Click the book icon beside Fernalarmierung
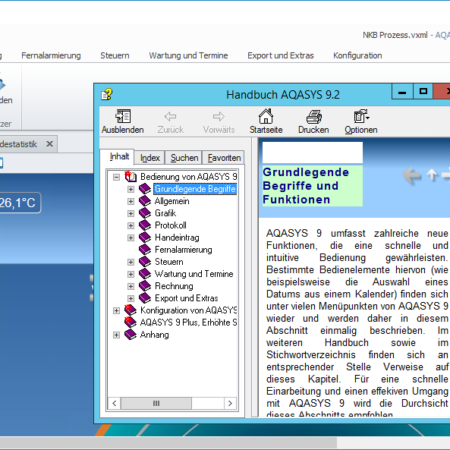This screenshot has width=450, height=450. (x=145, y=249)
